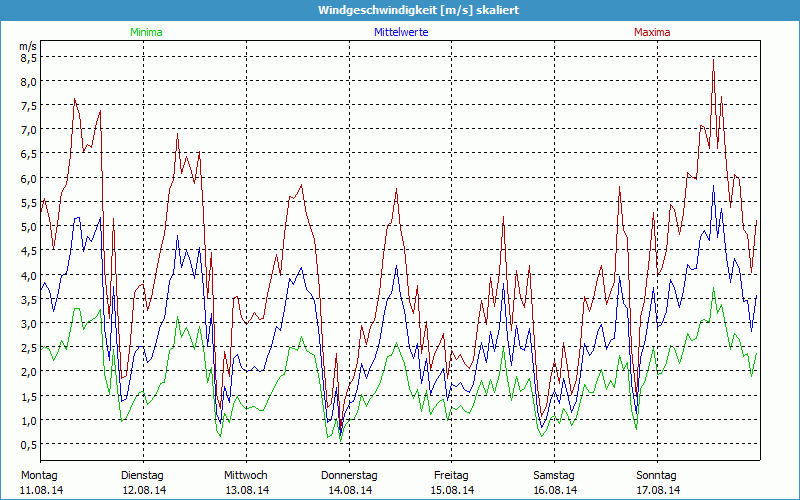Click the 6,5 y-axis value
The width and height of the screenshot is (800, 500).
tap(29, 155)
